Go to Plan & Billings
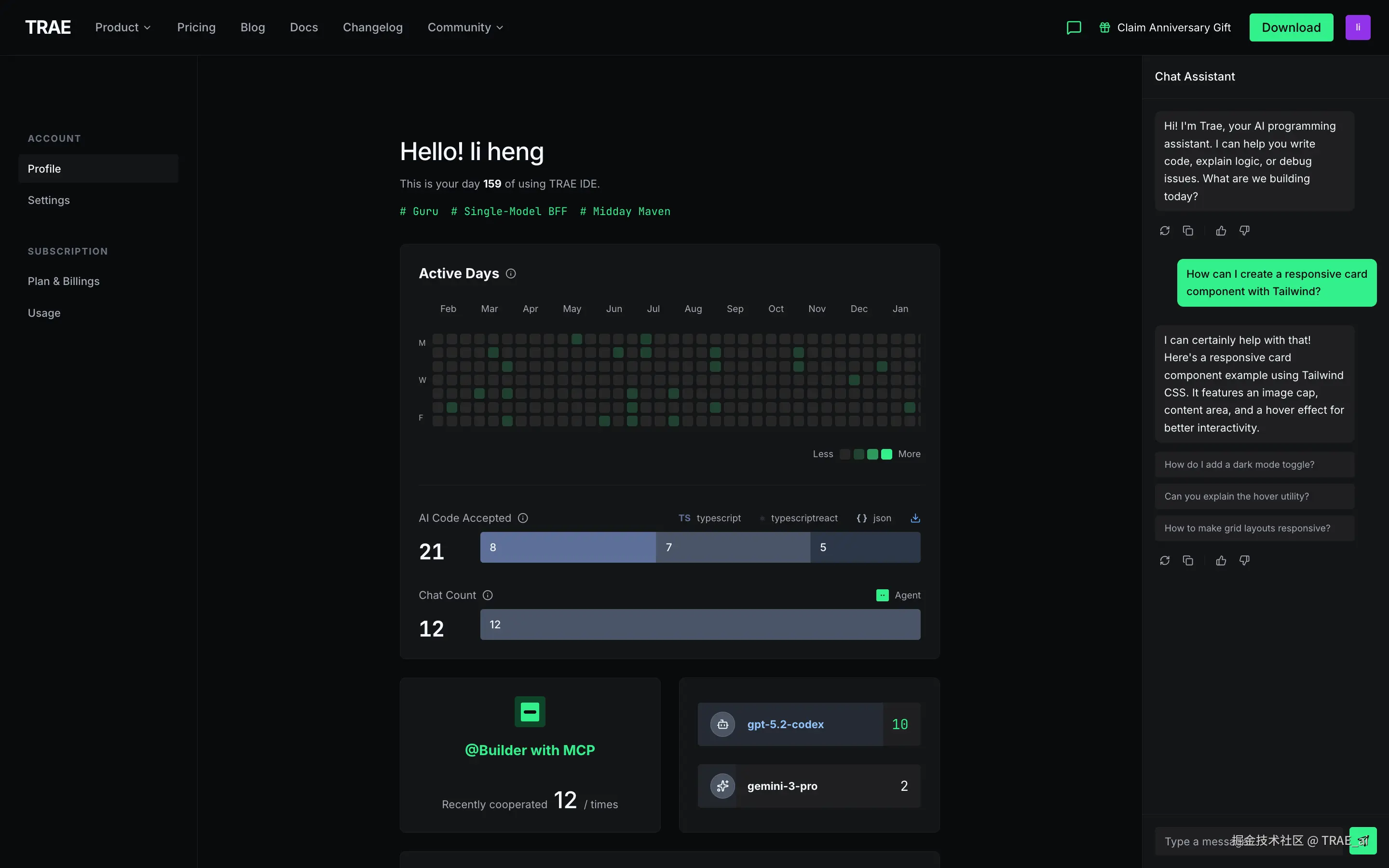 click(x=64, y=281)
